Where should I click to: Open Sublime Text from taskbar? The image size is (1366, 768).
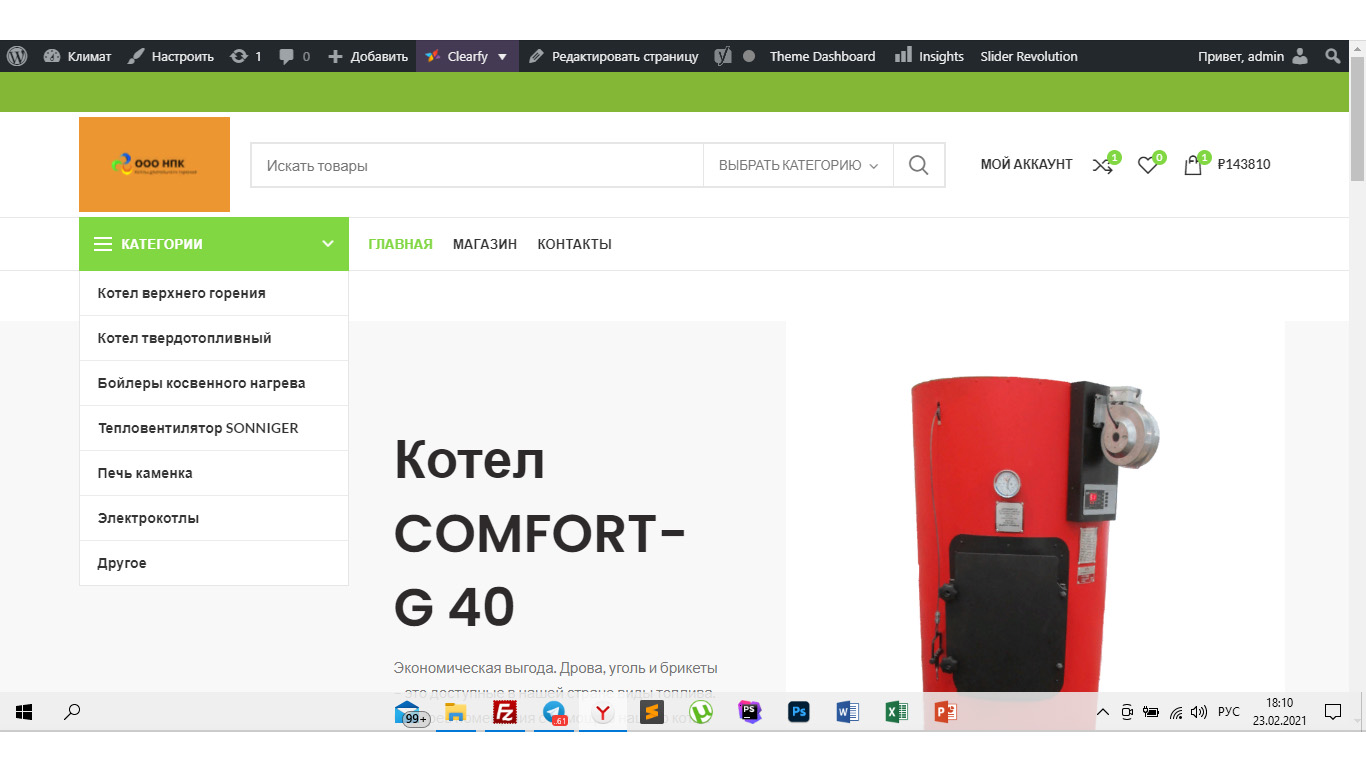pos(652,712)
